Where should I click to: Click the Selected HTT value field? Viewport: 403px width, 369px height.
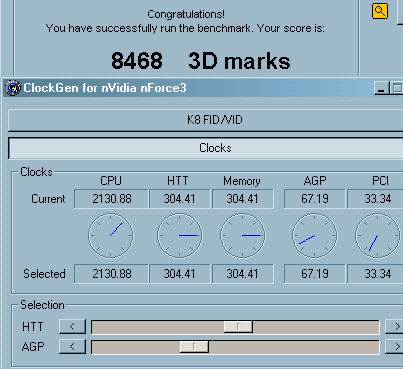[x=180, y=274]
